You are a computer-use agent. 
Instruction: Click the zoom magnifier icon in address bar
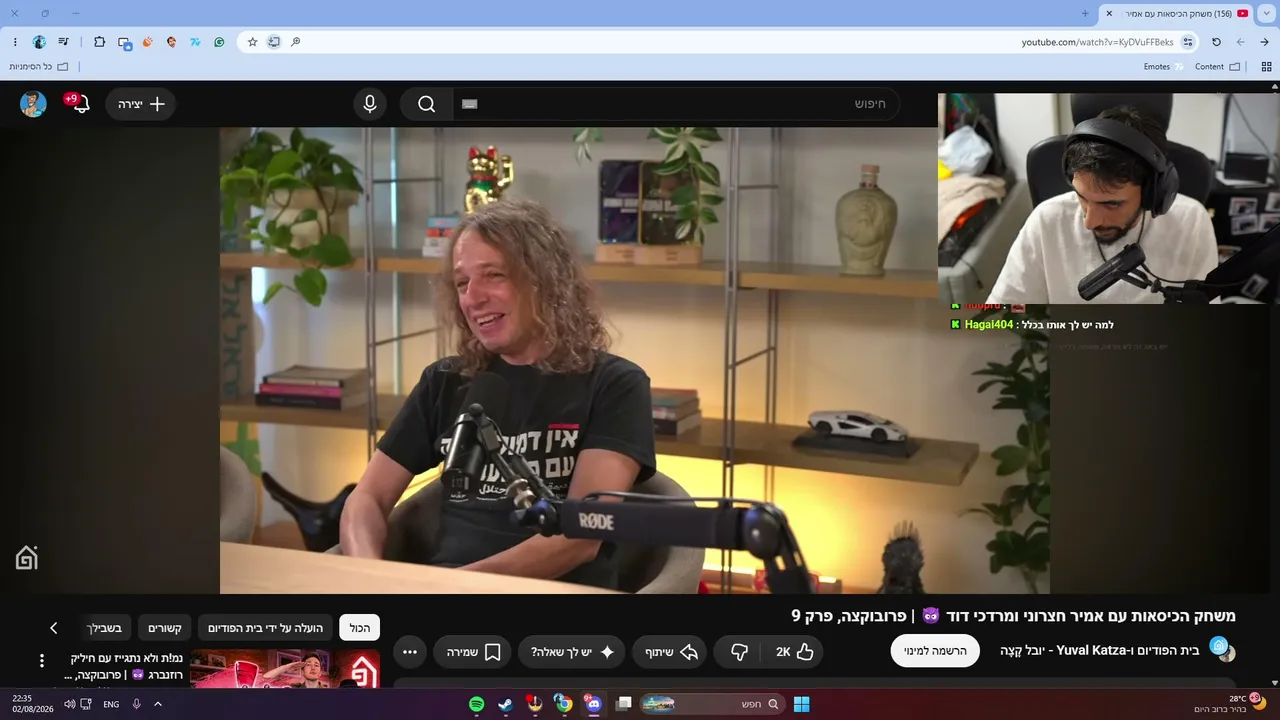[x=295, y=42]
